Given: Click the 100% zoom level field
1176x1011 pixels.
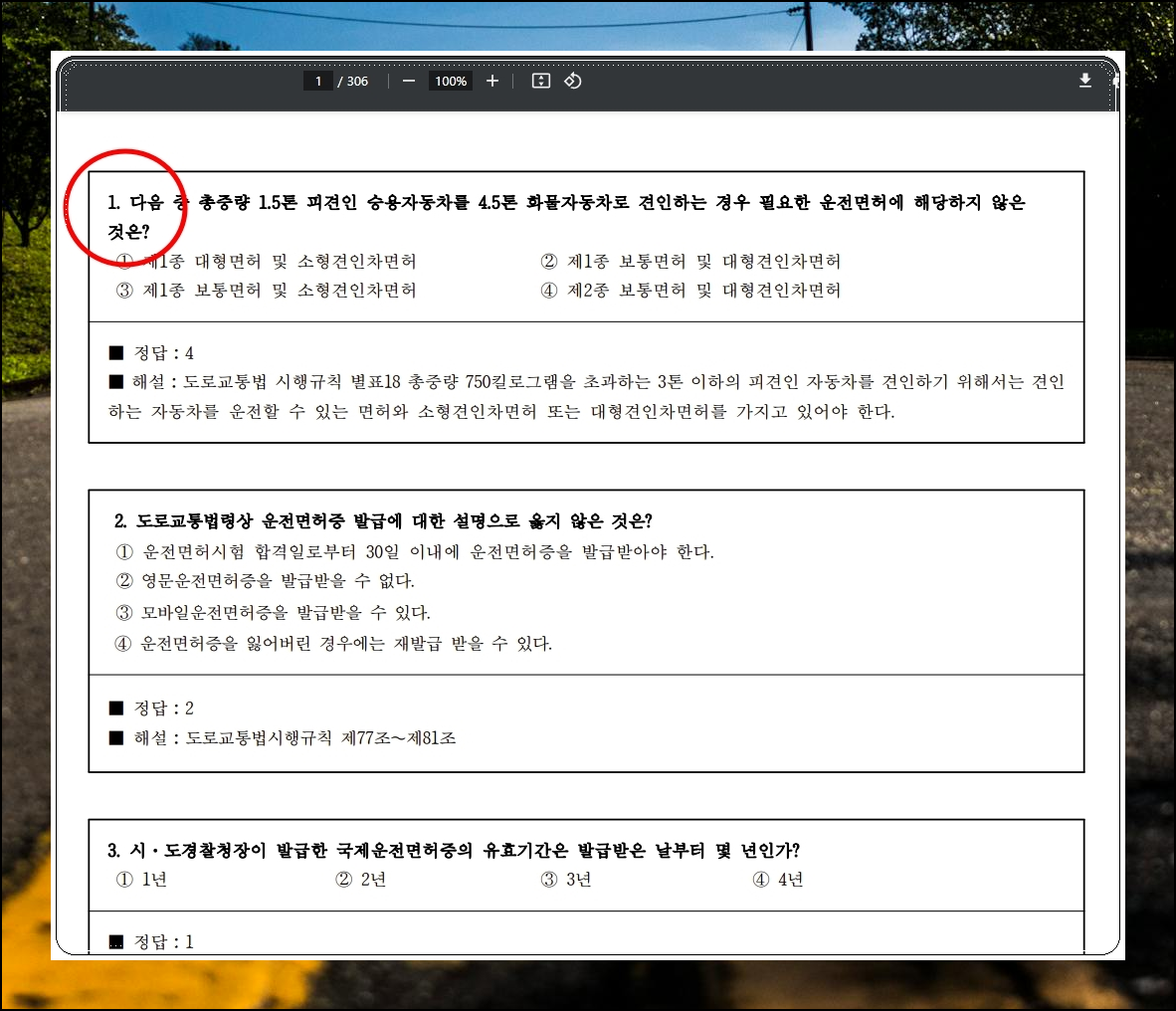Looking at the screenshot, I should point(451,81).
